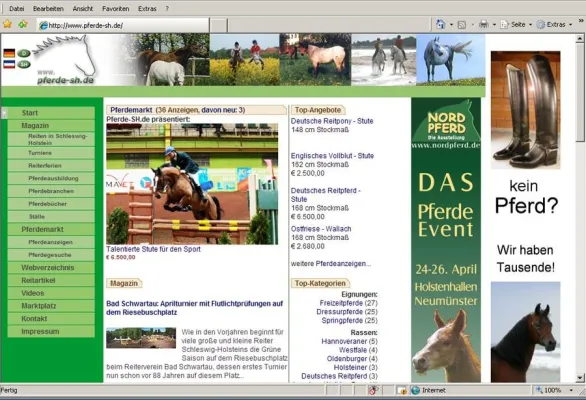Image resolution: width=586 pixels, height=400 pixels.
Task: Click the address bar URL field
Action: point(123,25)
